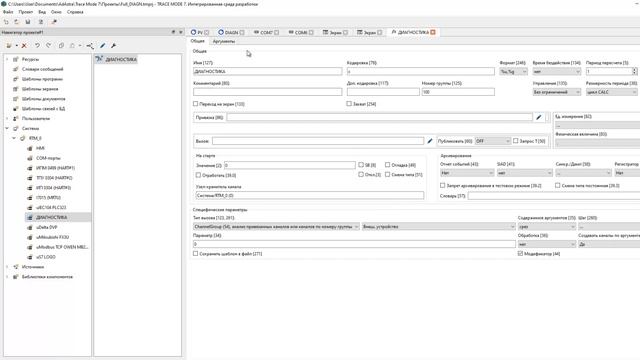The height and width of the screenshot is (360, 640).
Task: Click the 'Период пересчета' spinner arrows
Action: pyautogui.click(x=634, y=71)
